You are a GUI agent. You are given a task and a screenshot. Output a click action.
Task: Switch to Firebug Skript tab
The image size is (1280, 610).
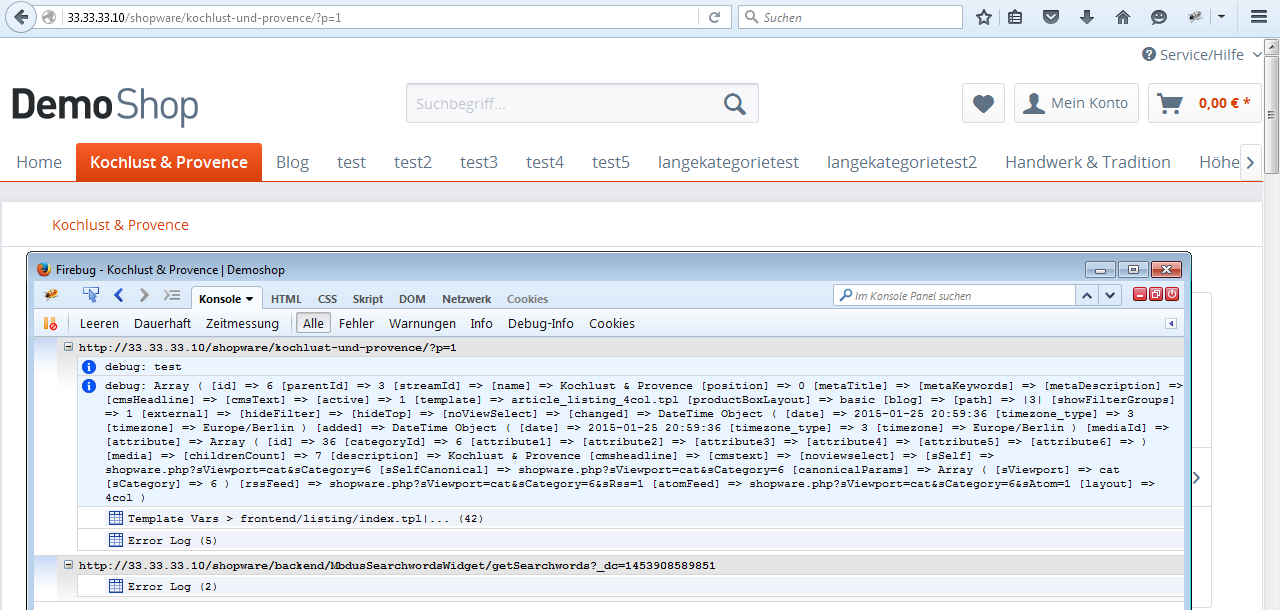368,299
